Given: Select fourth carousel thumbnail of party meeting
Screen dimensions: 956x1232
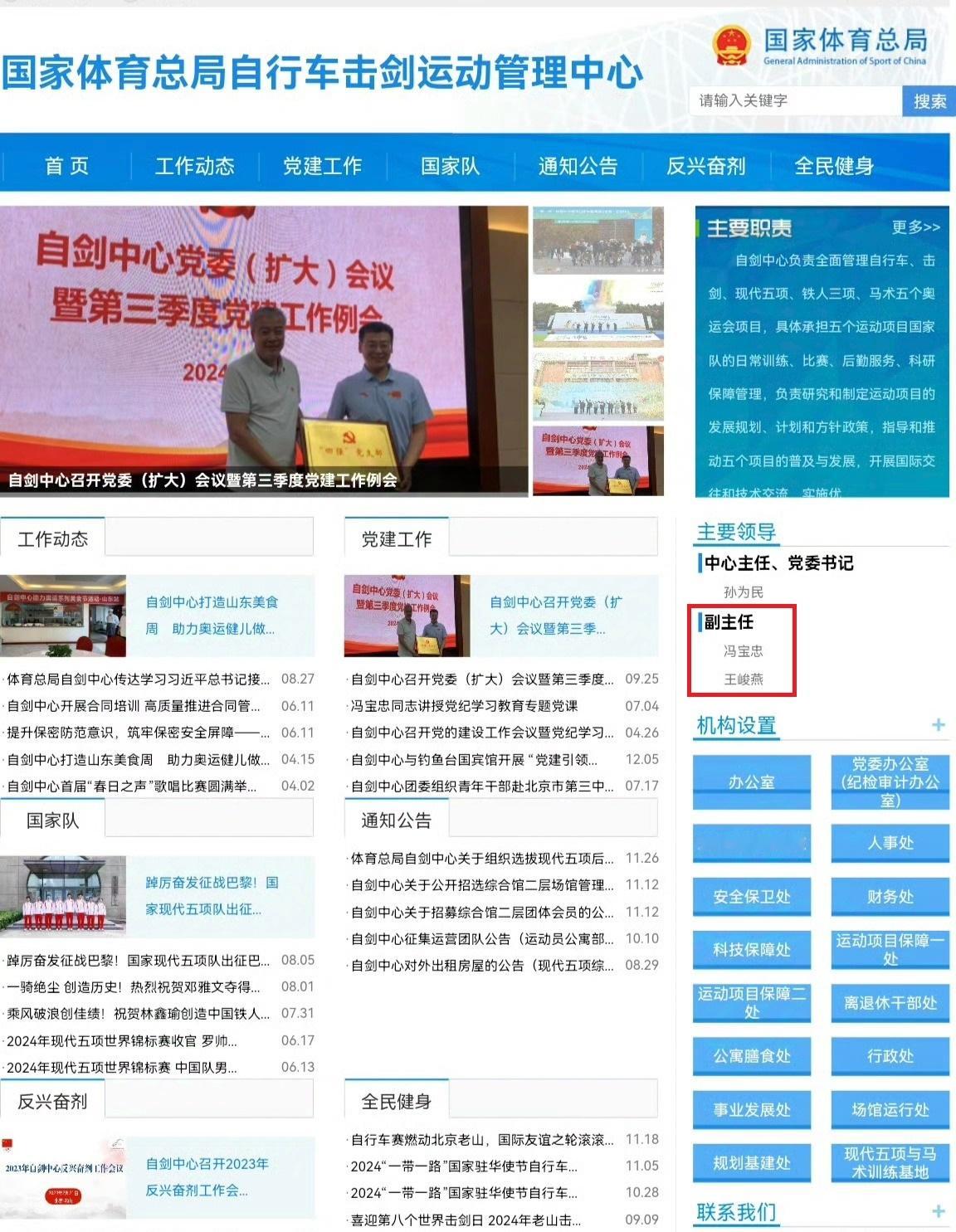Looking at the screenshot, I should (598, 461).
